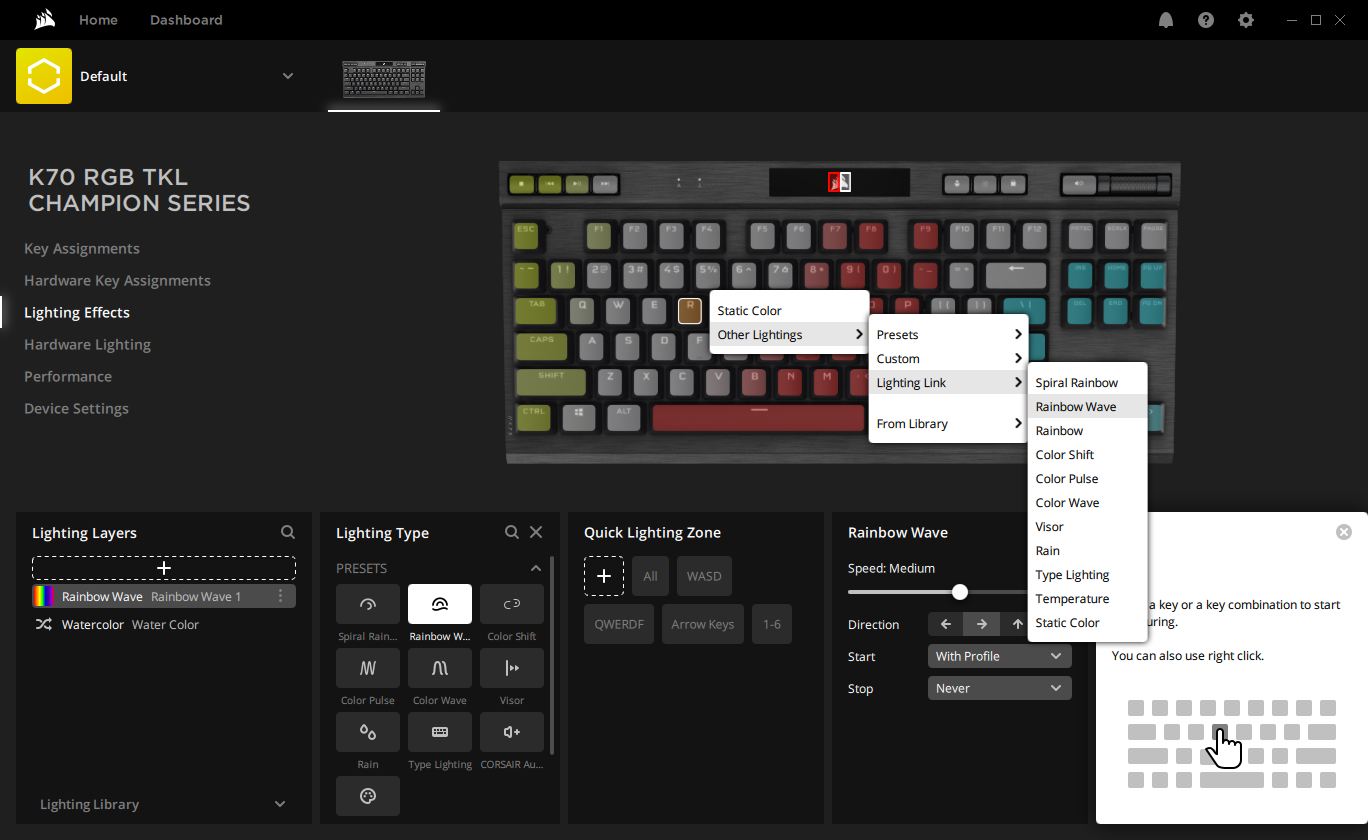This screenshot has height=840, width=1368.
Task: Choose the Color Wave preset icon
Action: pos(440,668)
